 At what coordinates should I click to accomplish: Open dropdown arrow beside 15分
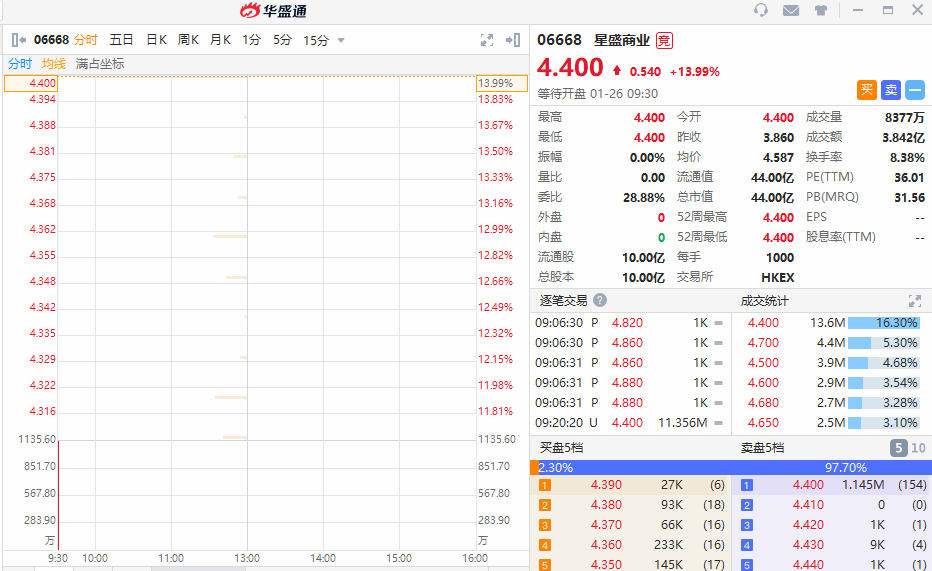point(341,40)
